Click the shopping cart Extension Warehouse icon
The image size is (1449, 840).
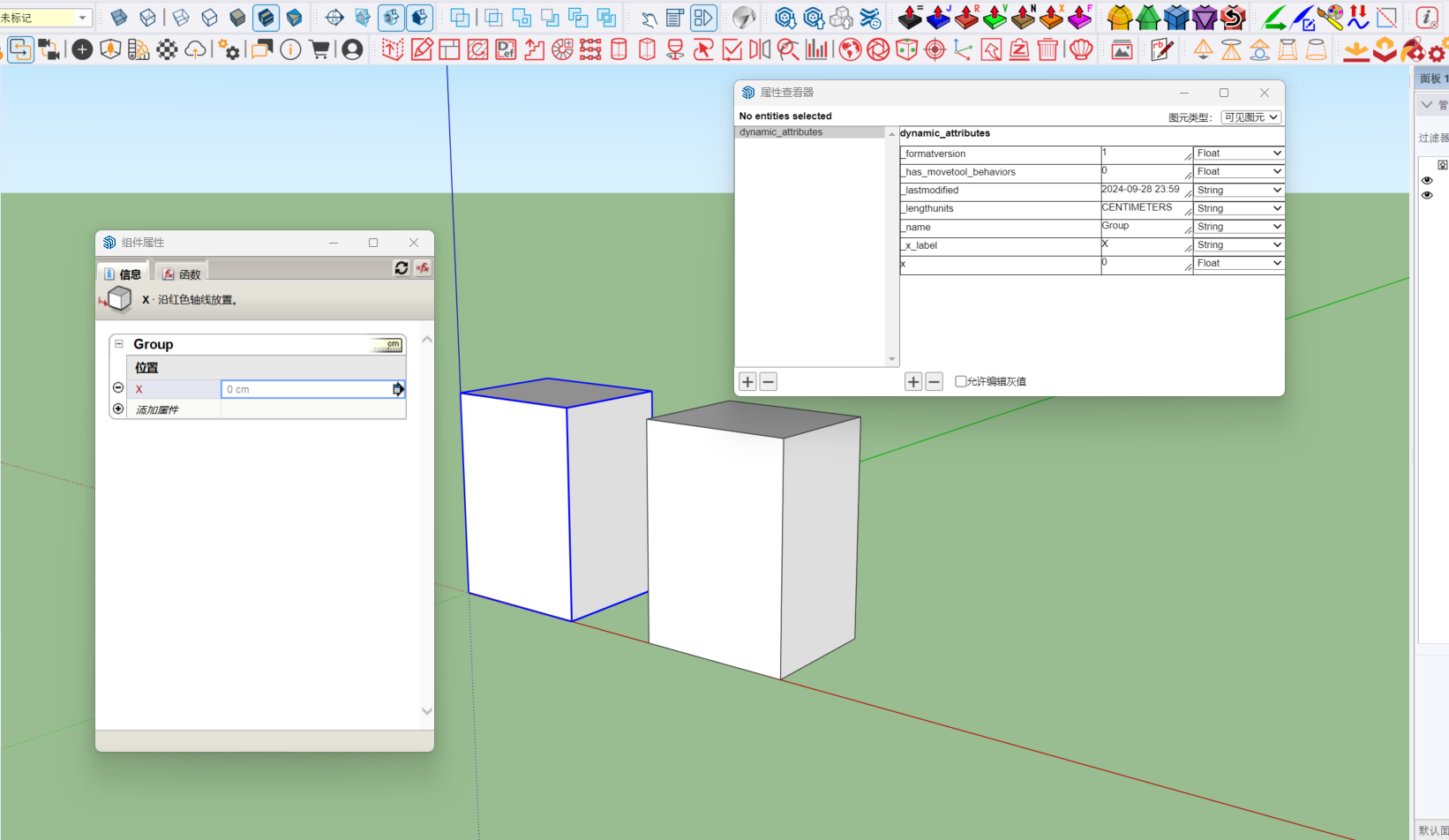(319, 49)
